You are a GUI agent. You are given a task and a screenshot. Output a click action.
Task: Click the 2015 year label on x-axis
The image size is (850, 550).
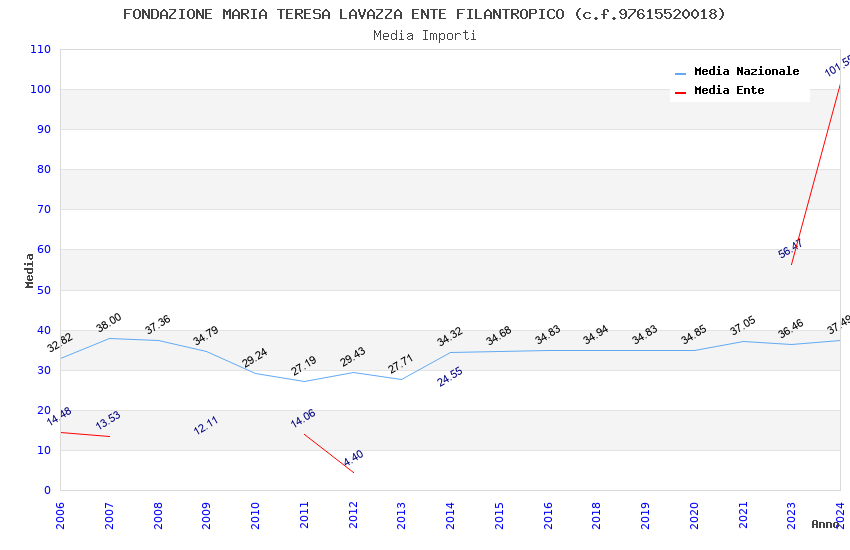tap(499, 515)
